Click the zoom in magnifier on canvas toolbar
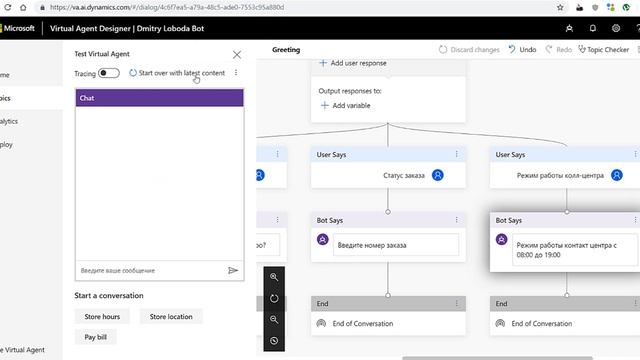 pyautogui.click(x=274, y=277)
